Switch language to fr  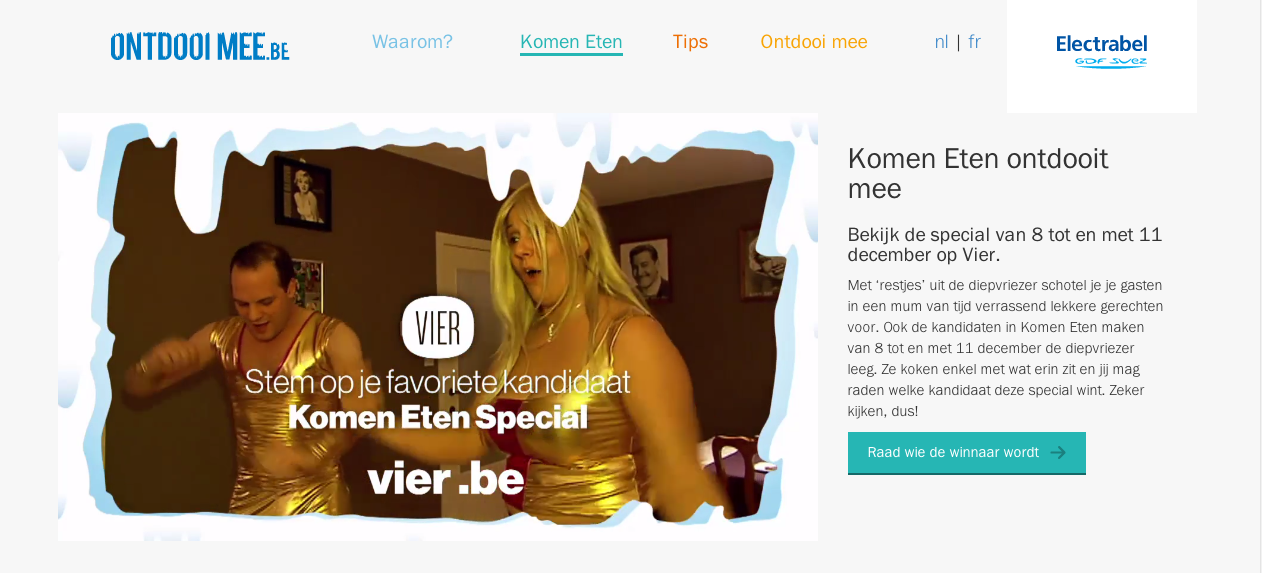(974, 42)
